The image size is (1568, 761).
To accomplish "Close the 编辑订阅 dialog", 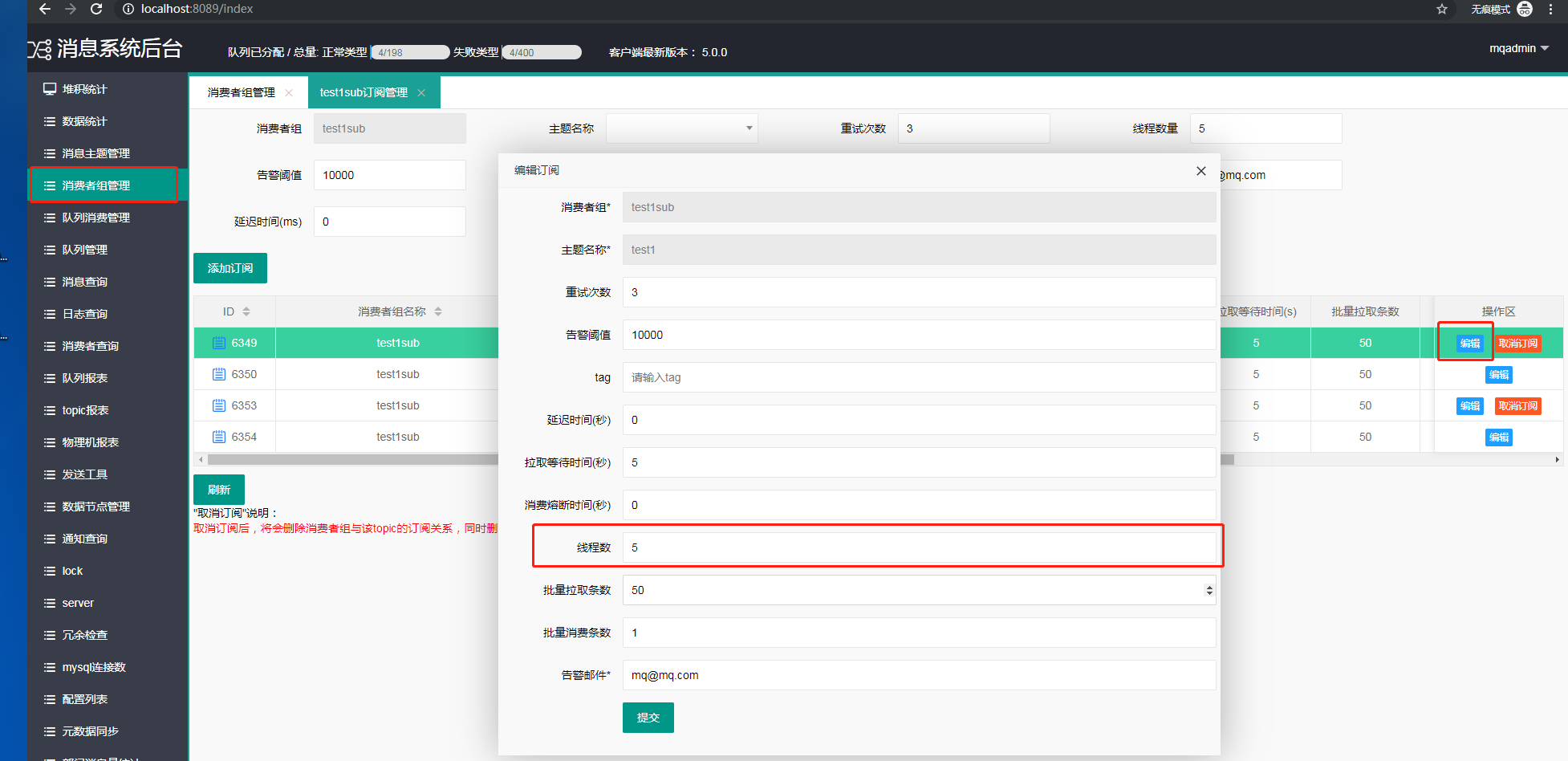I will pos(1201,171).
